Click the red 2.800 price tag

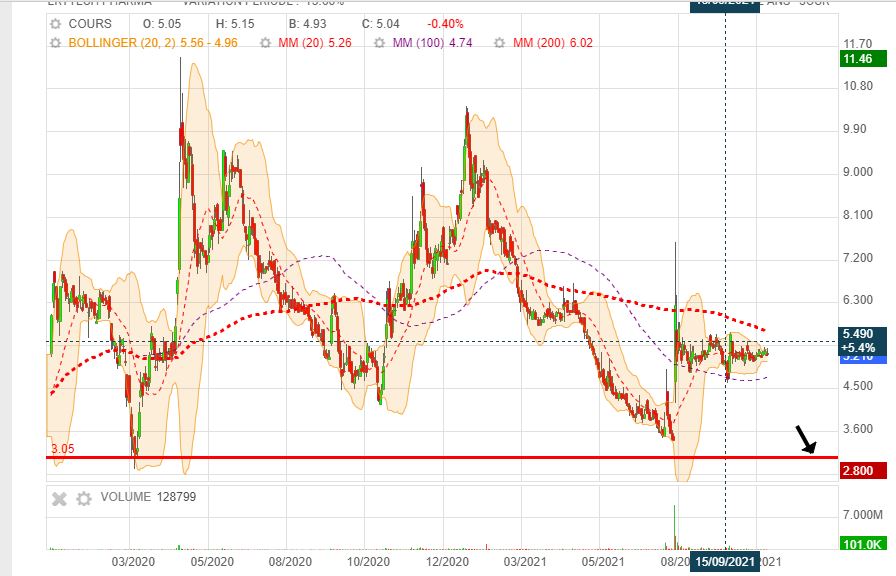pyautogui.click(x=863, y=471)
